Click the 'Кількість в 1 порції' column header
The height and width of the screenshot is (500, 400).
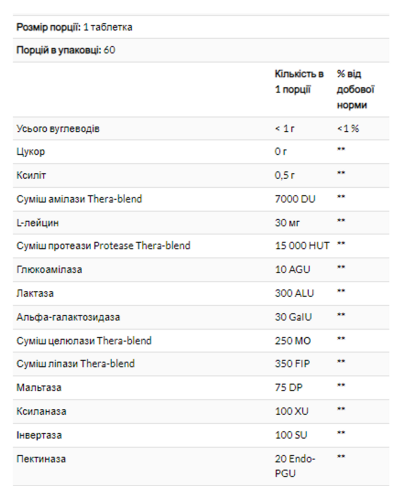(299, 82)
